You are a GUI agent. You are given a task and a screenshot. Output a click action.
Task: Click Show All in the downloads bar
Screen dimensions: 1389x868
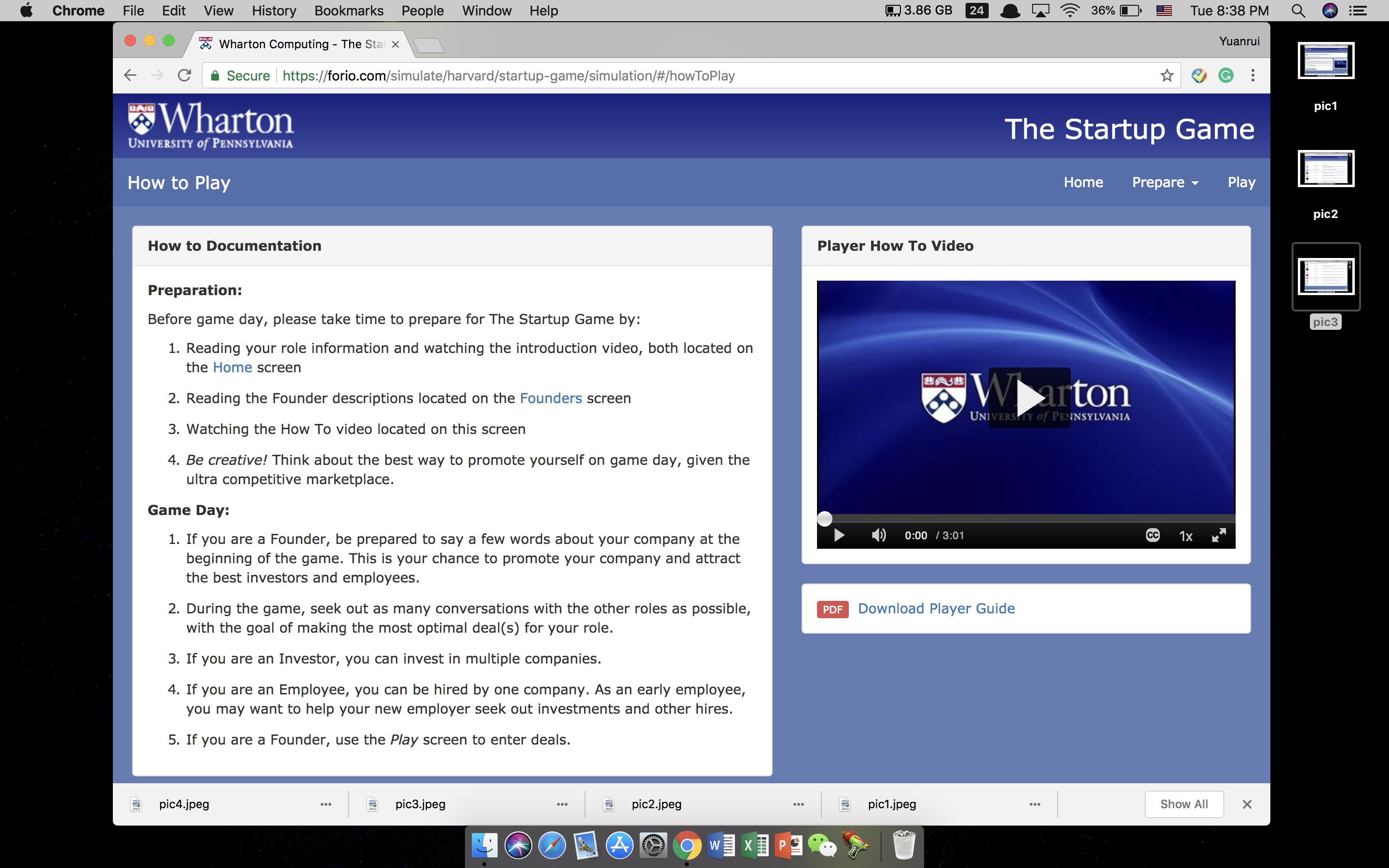coord(1184,804)
